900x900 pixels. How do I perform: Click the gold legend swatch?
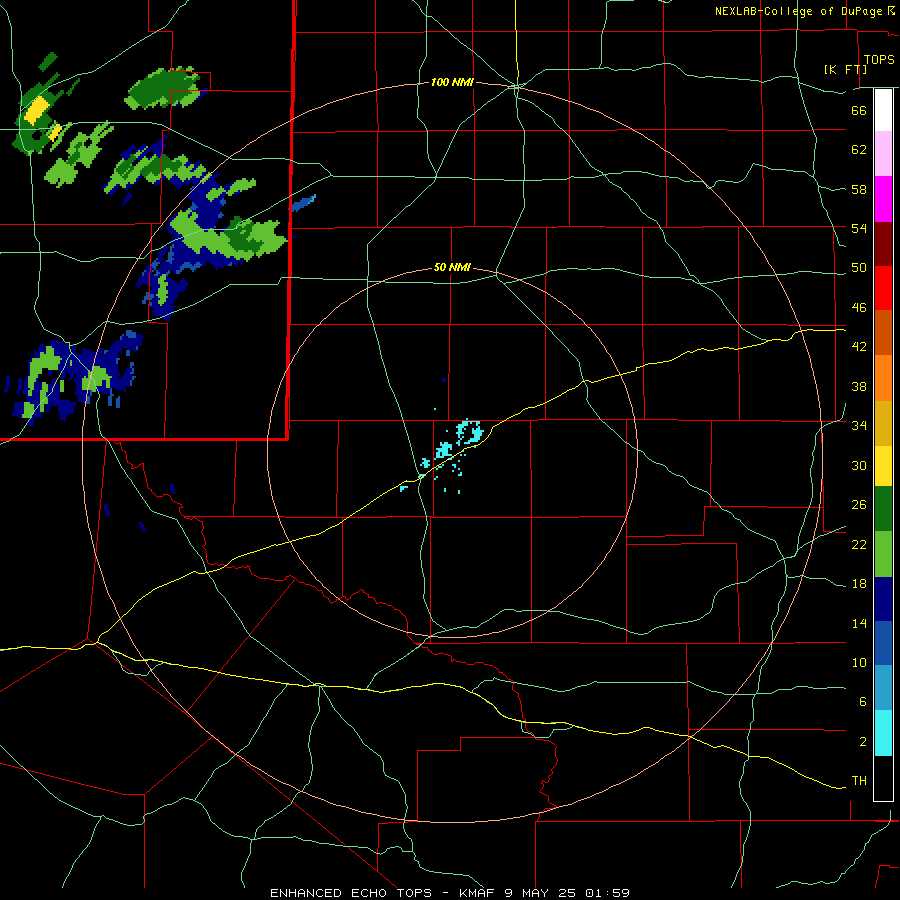click(x=883, y=423)
